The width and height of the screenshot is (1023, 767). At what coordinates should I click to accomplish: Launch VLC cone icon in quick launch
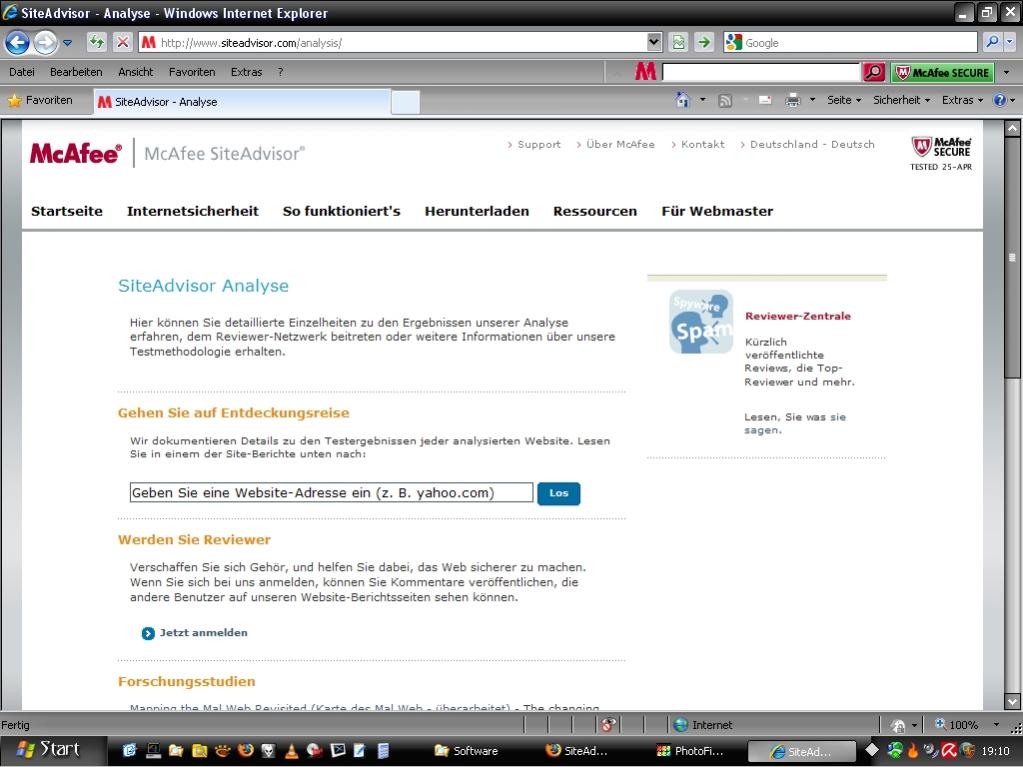point(292,751)
